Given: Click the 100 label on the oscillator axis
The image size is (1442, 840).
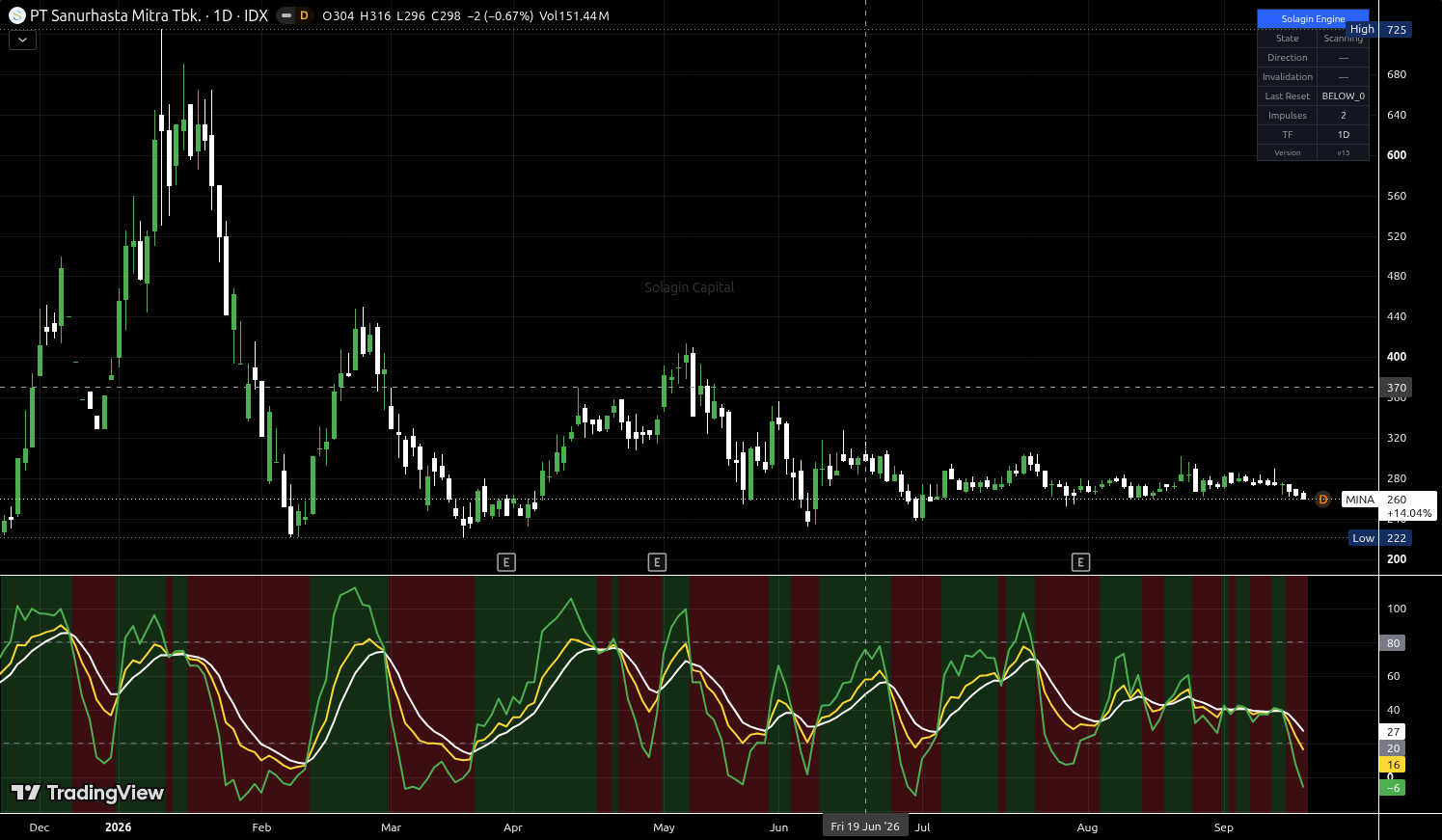Looking at the screenshot, I should [x=1396, y=609].
